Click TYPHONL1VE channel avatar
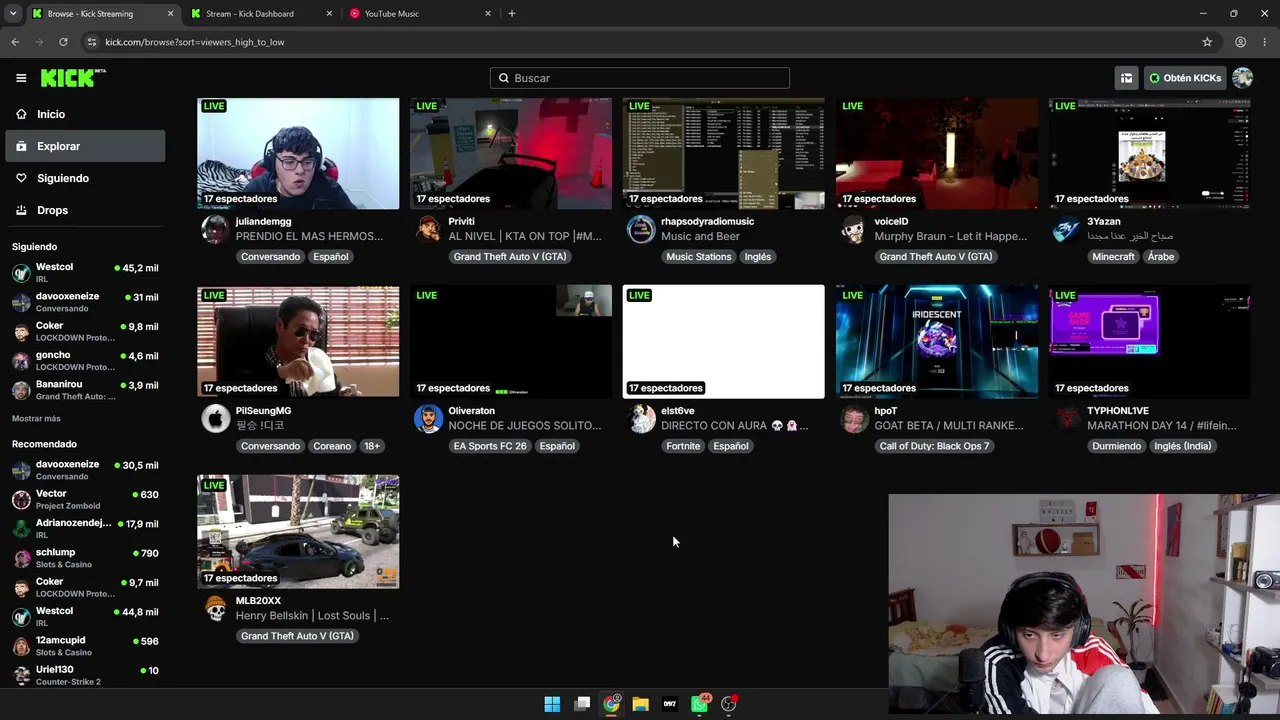Image resolution: width=1280 pixels, height=720 pixels. point(1067,419)
